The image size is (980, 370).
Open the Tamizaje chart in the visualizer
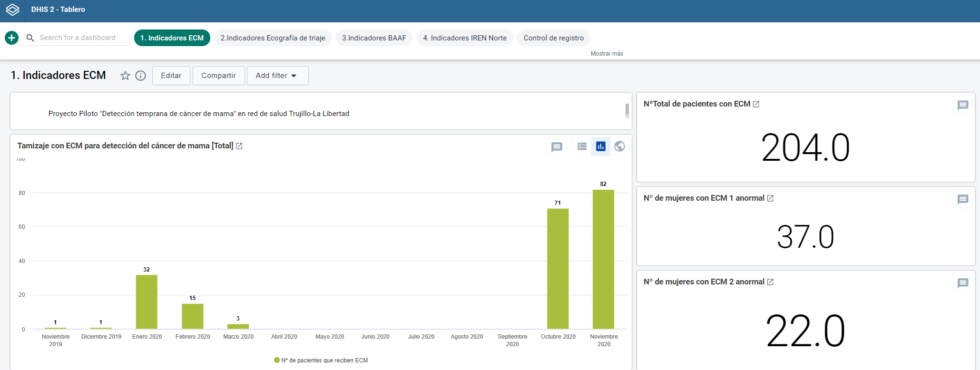point(239,146)
